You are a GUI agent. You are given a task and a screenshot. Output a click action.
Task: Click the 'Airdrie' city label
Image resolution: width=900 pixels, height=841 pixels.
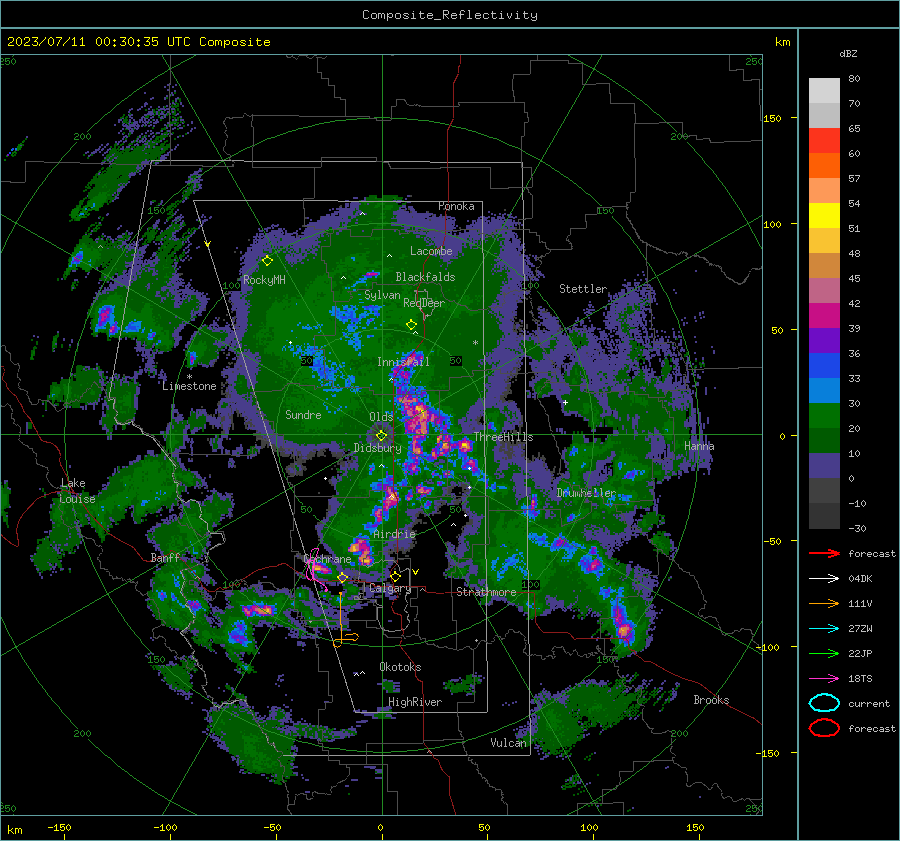point(394,534)
